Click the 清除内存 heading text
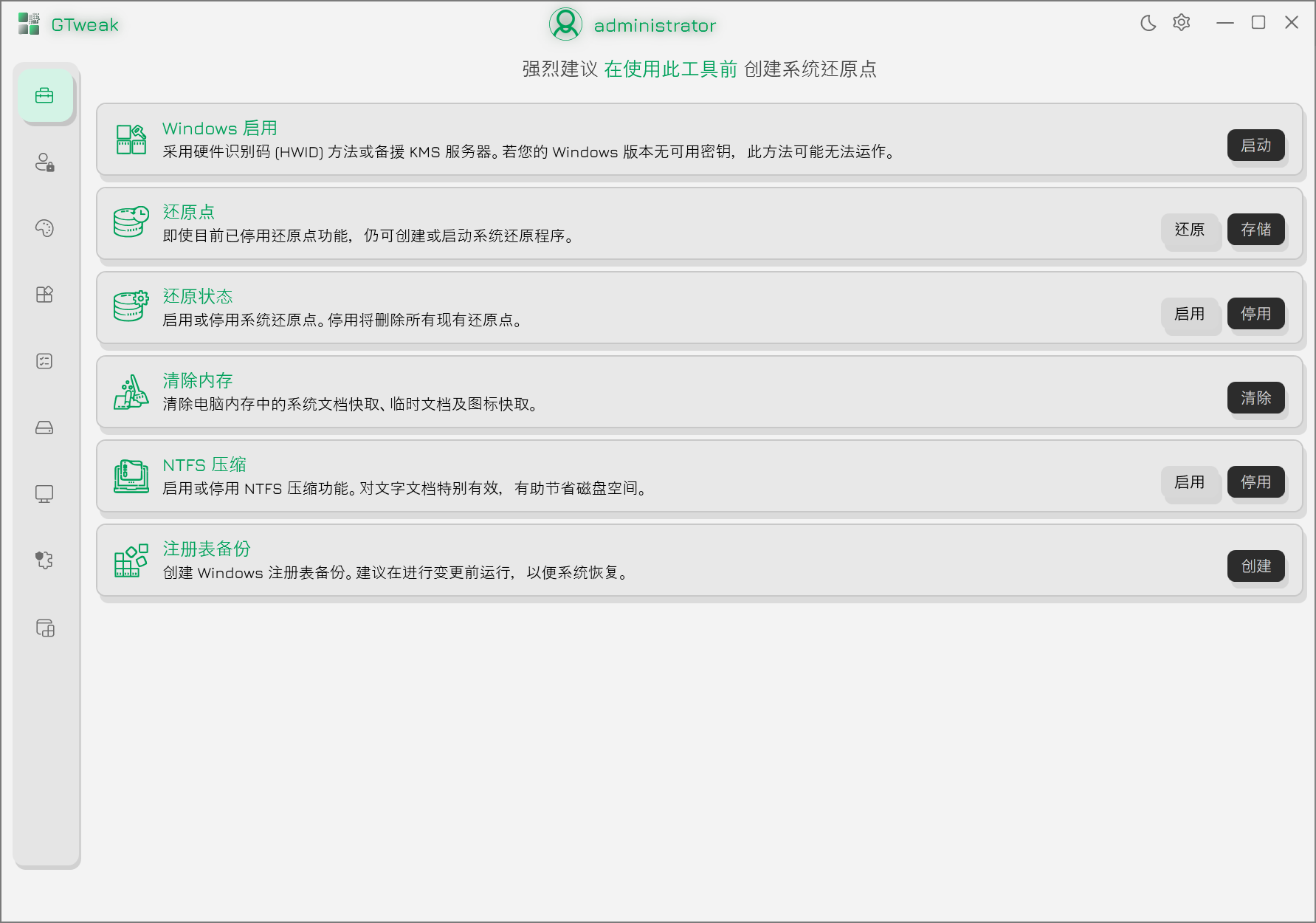The height and width of the screenshot is (923, 1316). click(x=198, y=381)
